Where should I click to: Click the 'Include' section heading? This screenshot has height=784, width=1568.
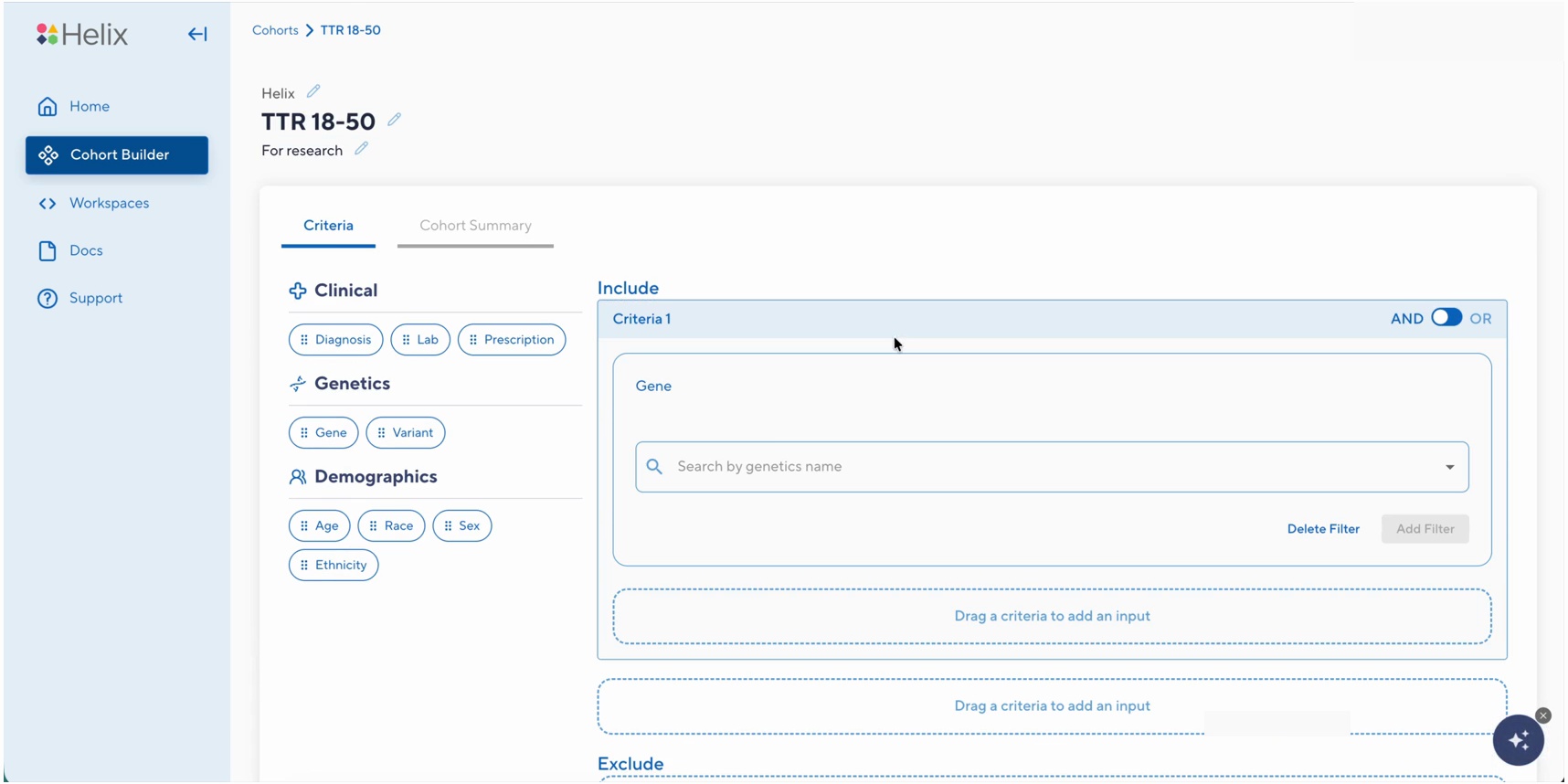628,289
